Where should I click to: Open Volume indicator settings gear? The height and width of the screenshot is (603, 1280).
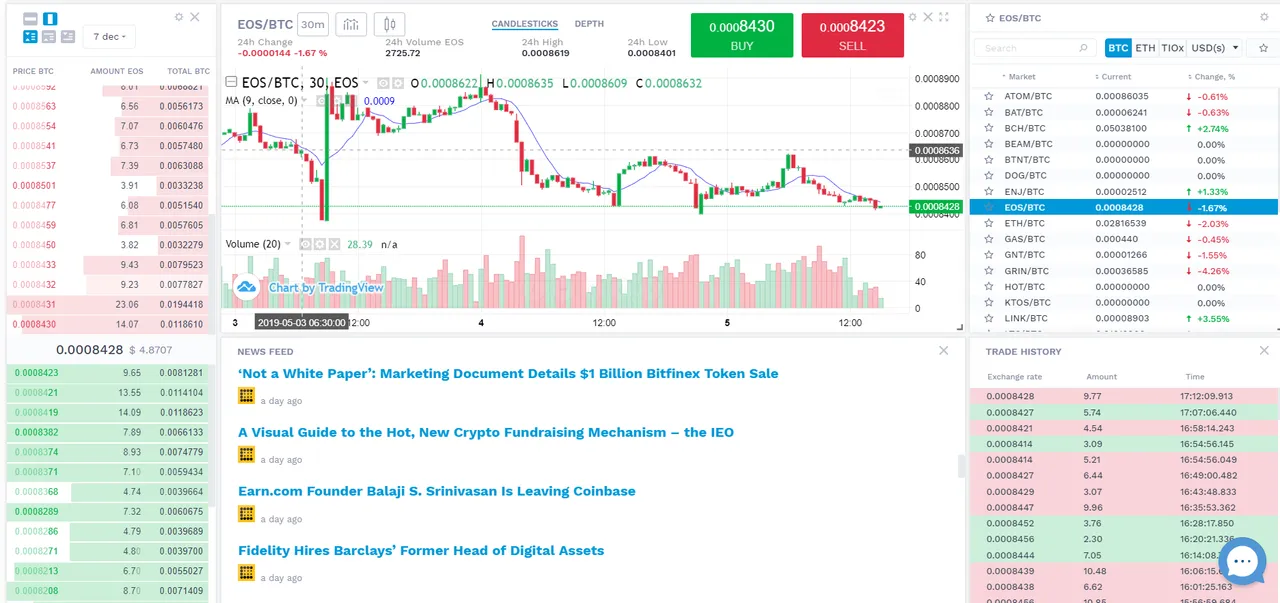tap(320, 244)
